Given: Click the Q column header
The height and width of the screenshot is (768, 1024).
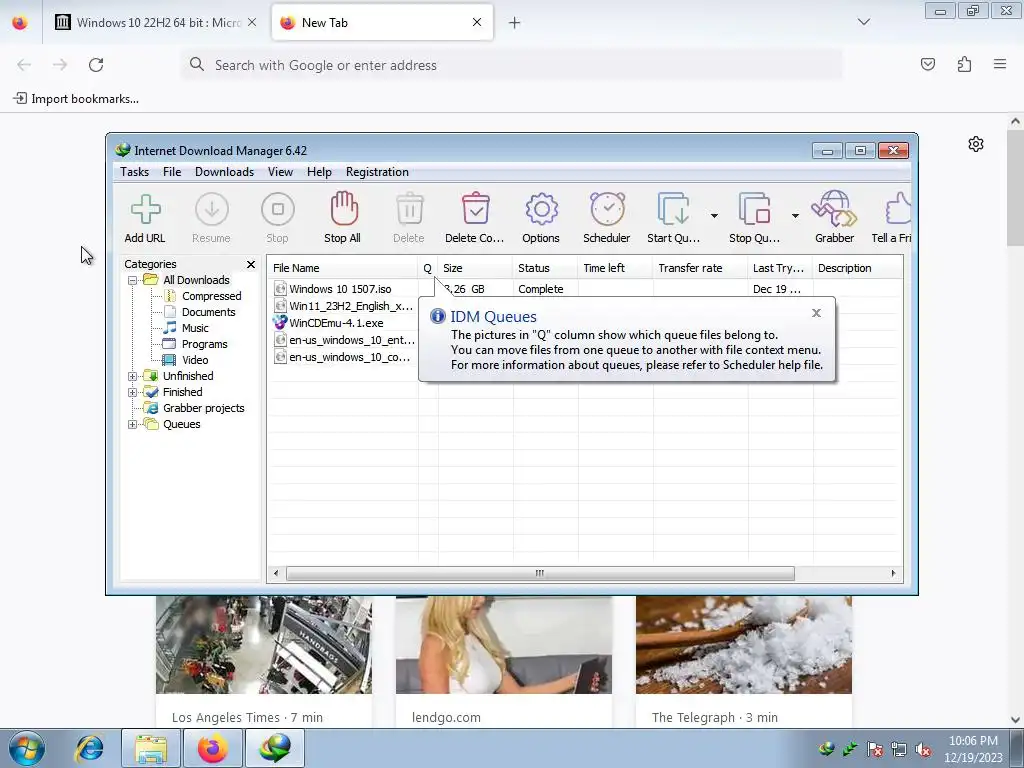Looking at the screenshot, I should tap(428, 268).
